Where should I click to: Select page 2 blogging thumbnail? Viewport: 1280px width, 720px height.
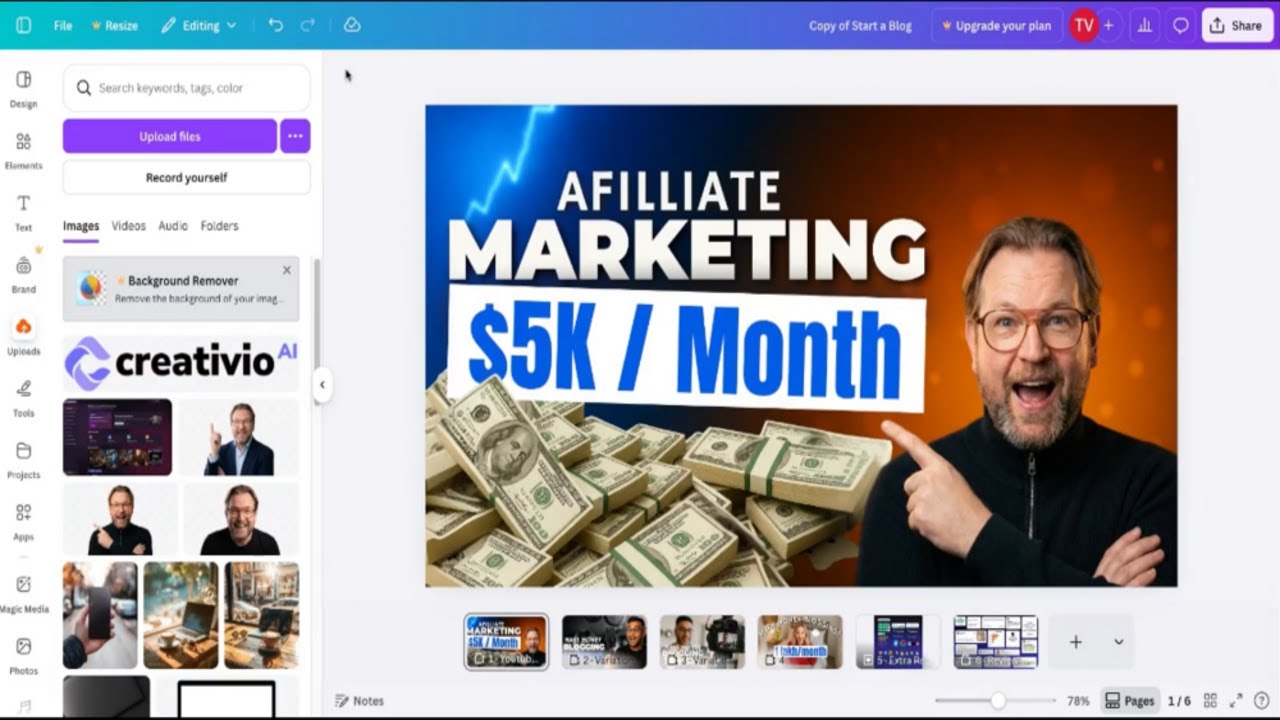(x=604, y=642)
